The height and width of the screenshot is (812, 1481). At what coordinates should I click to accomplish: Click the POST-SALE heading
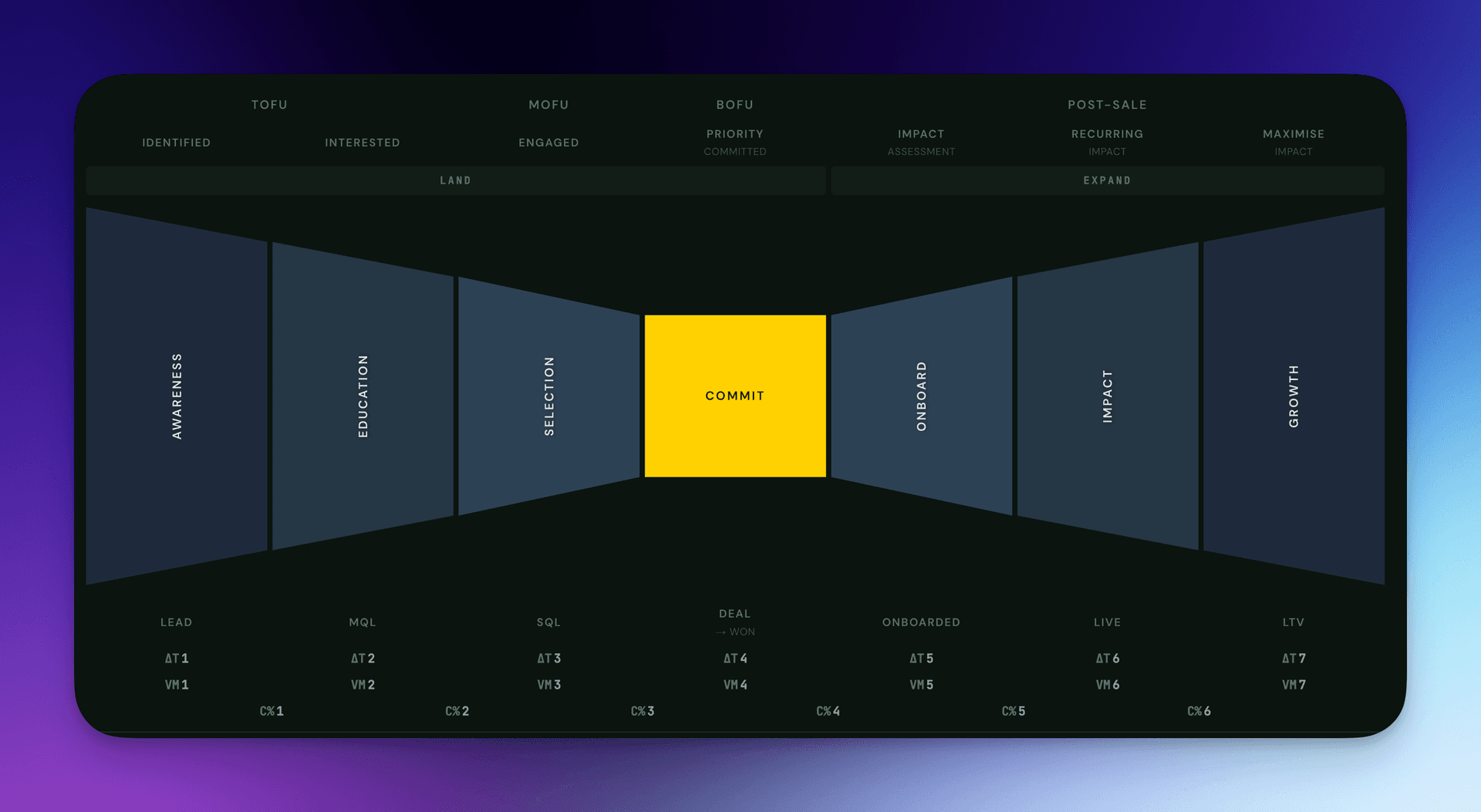tap(1108, 105)
